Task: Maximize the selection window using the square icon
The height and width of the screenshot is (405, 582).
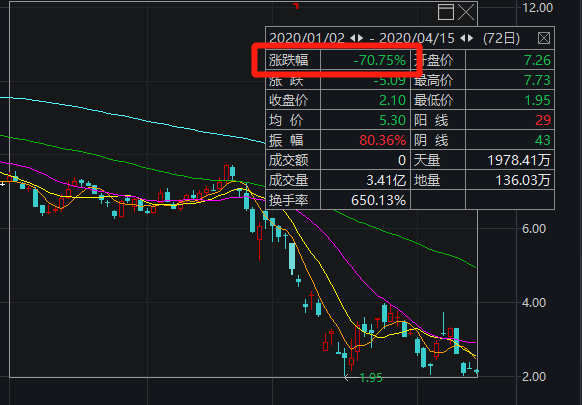Action: pos(446,12)
